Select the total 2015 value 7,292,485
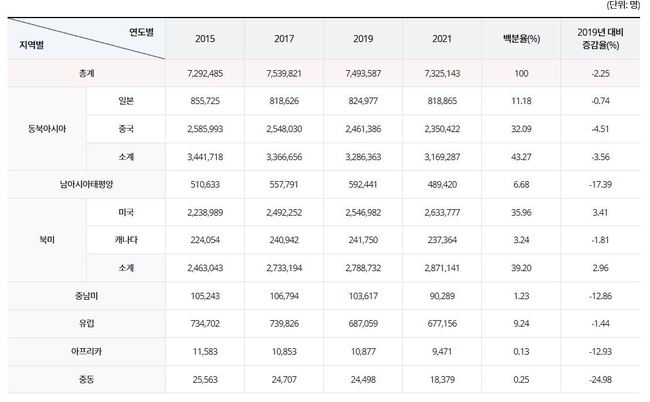The width and height of the screenshot is (650, 402). coord(204,74)
